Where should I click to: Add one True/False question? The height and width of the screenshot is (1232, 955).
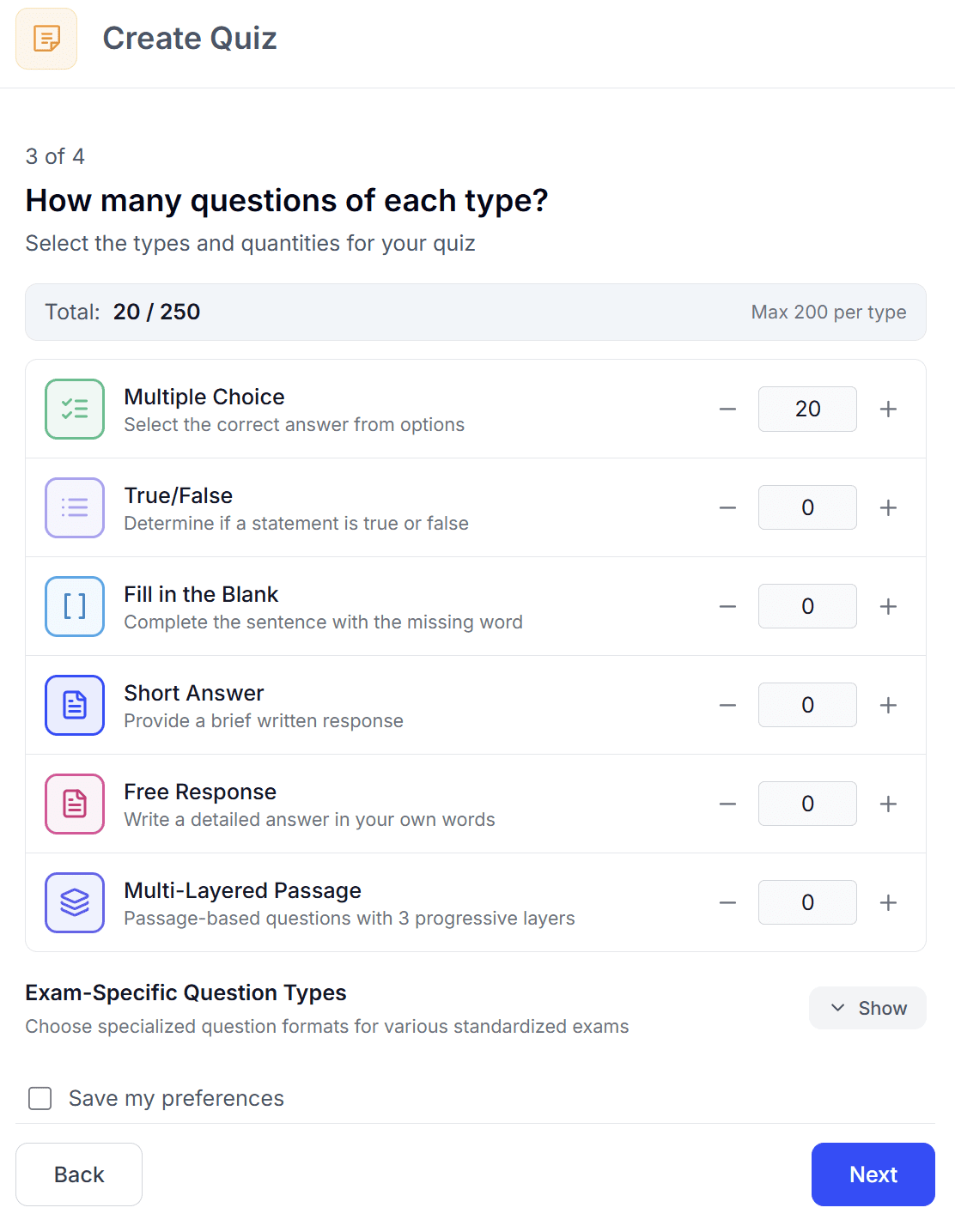click(888, 507)
